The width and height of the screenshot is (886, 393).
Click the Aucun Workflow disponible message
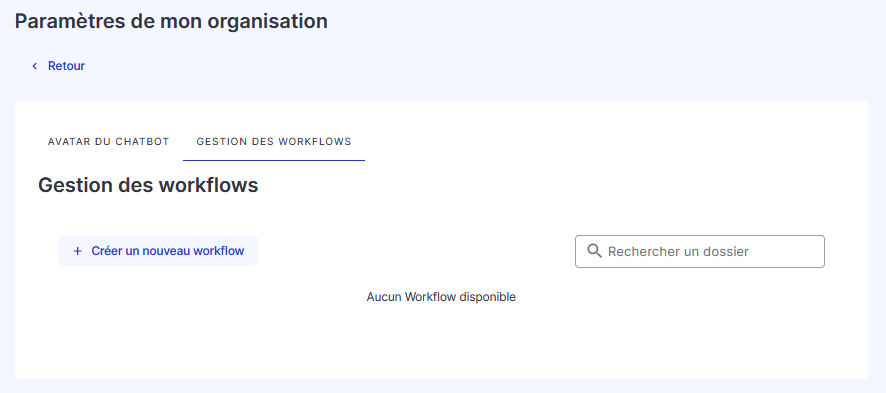(x=441, y=297)
